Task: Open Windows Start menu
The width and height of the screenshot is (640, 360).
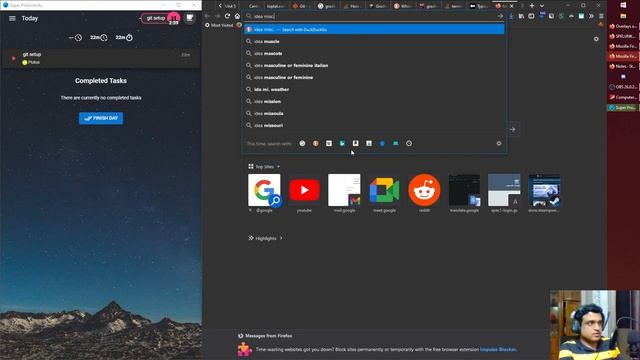Action: click(x=623, y=5)
